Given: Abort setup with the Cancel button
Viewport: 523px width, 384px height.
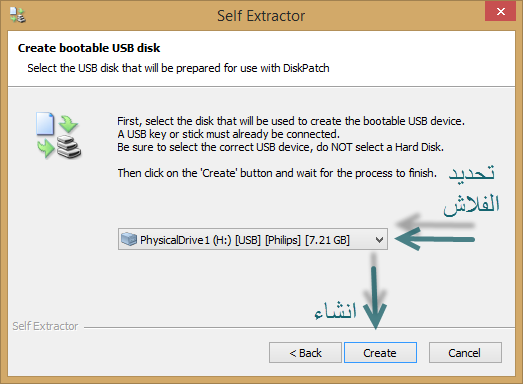Looking at the screenshot, I should [x=465, y=352].
